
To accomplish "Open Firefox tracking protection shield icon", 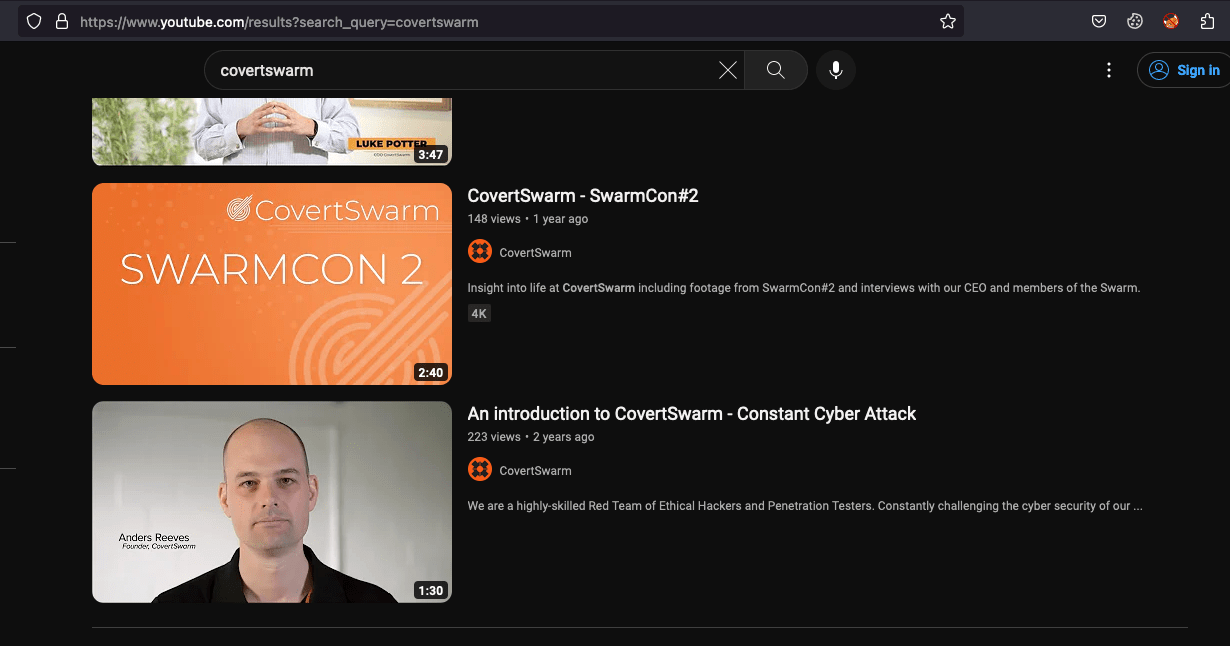I will coord(33,21).
